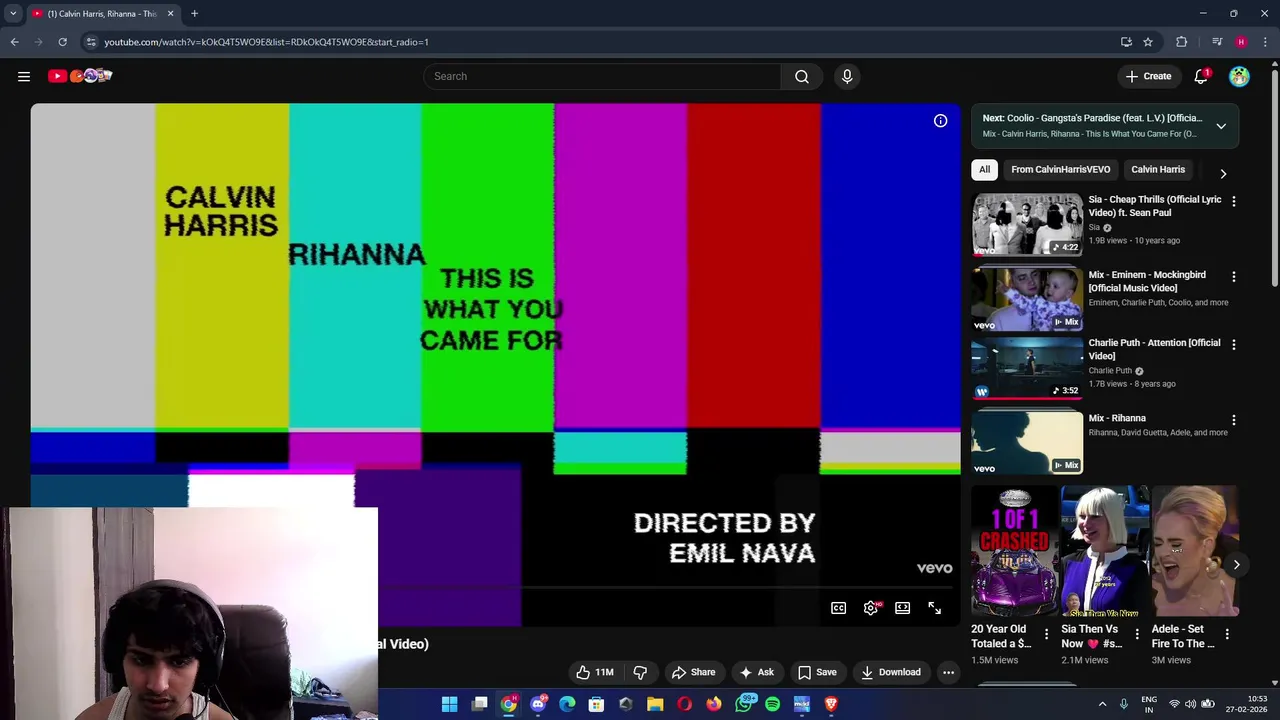The height and width of the screenshot is (720, 1280).
Task: Open Spotify from the taskbar
Action: coord(772,704)
